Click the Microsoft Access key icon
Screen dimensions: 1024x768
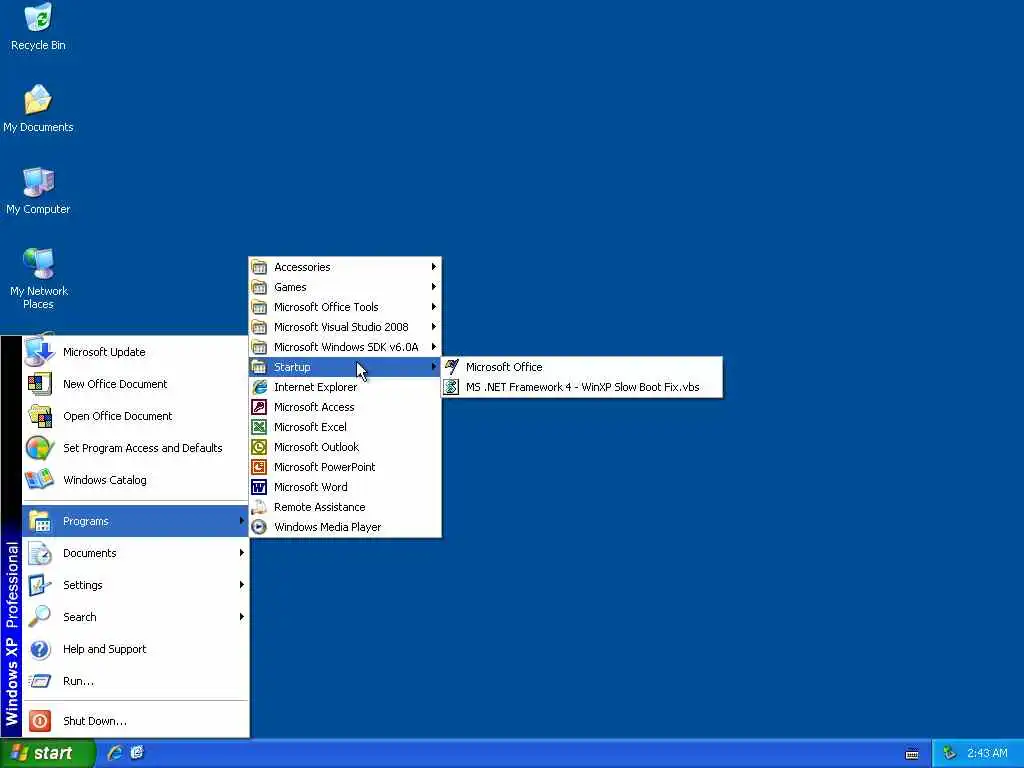click(x=259, y=407)
